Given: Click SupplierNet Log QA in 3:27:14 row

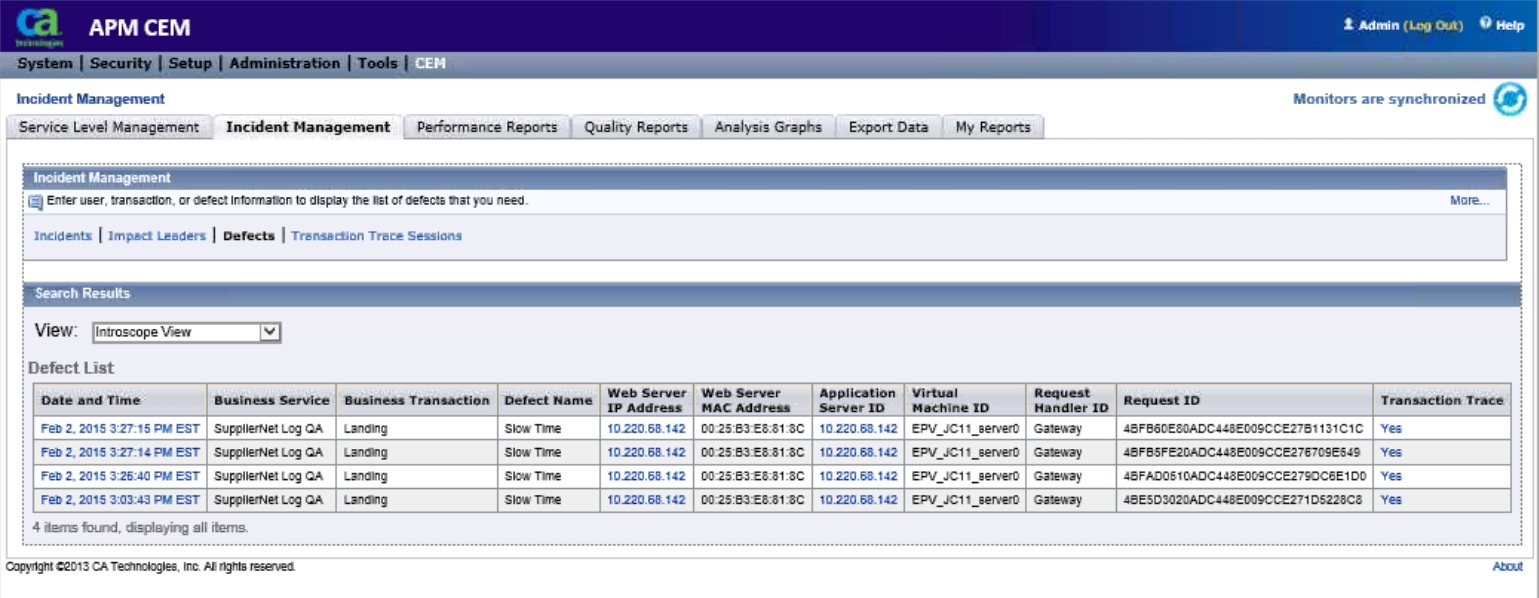Looking at the screenshot, I should pyautogui.click(x=268, y=452).
